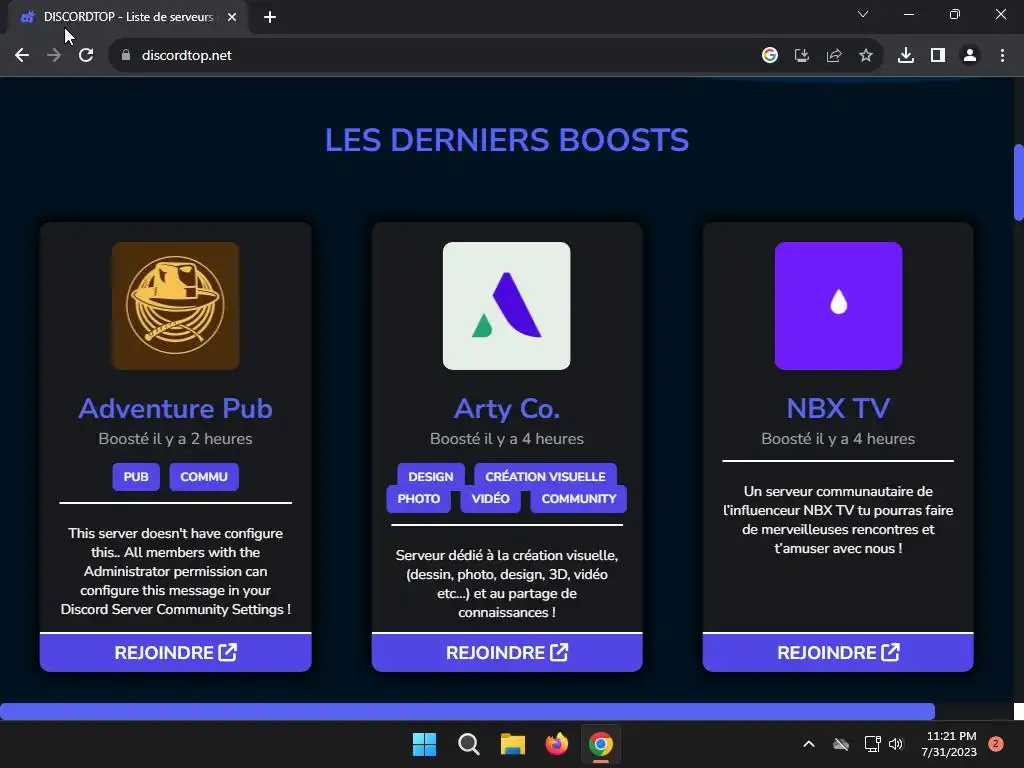Open the Arty Co. server logo
This screenshot has width=1024, height=768.
point(507,306)
